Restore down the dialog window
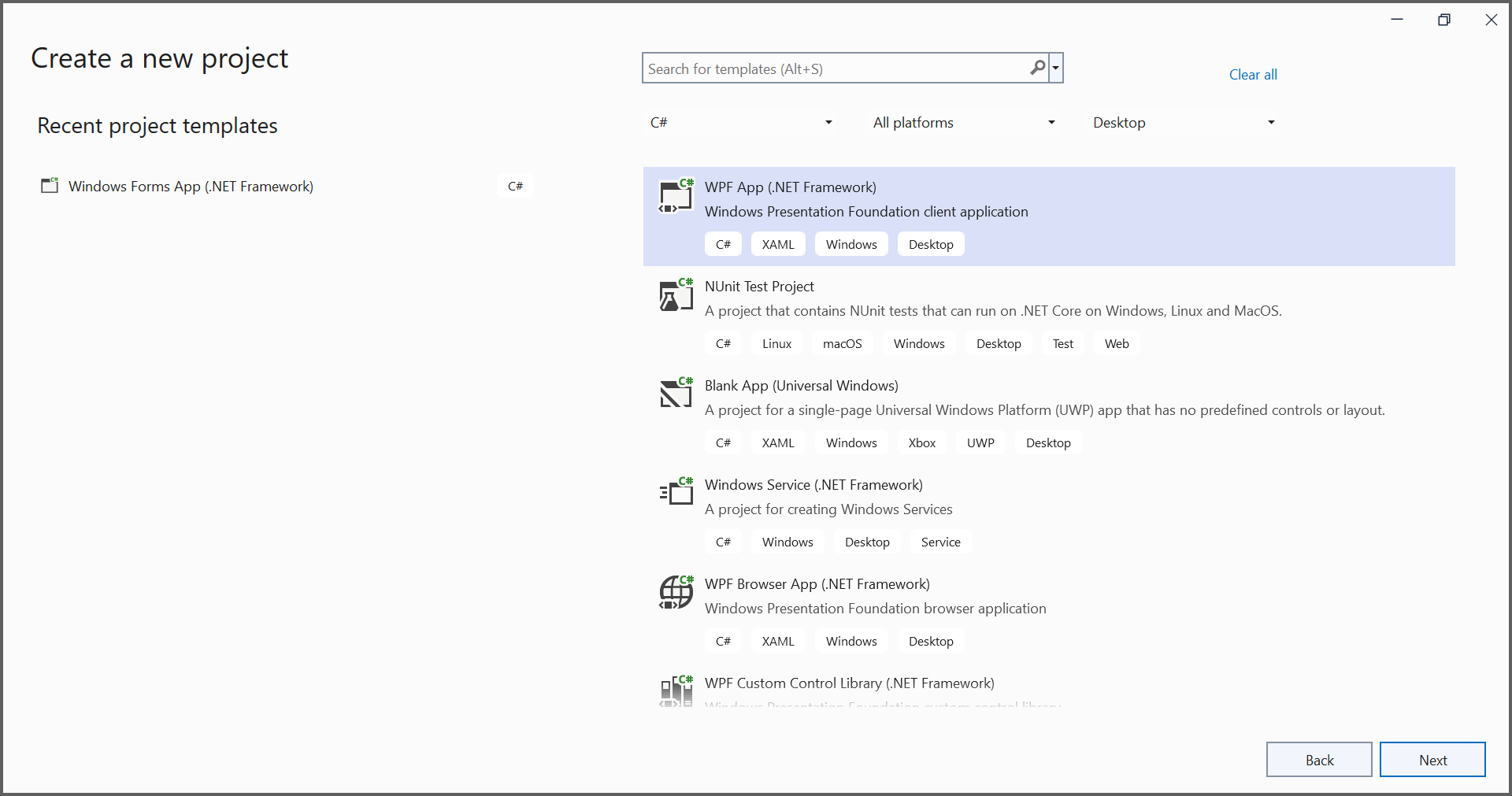The image size is (1512, 796). [1444, 20]
